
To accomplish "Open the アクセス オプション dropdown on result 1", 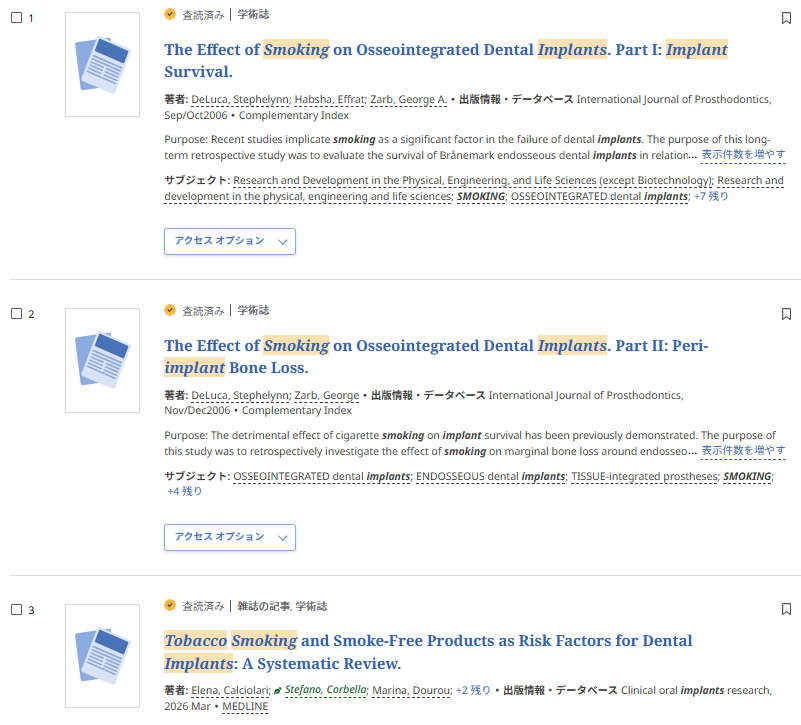I will [x=229, y=241].
